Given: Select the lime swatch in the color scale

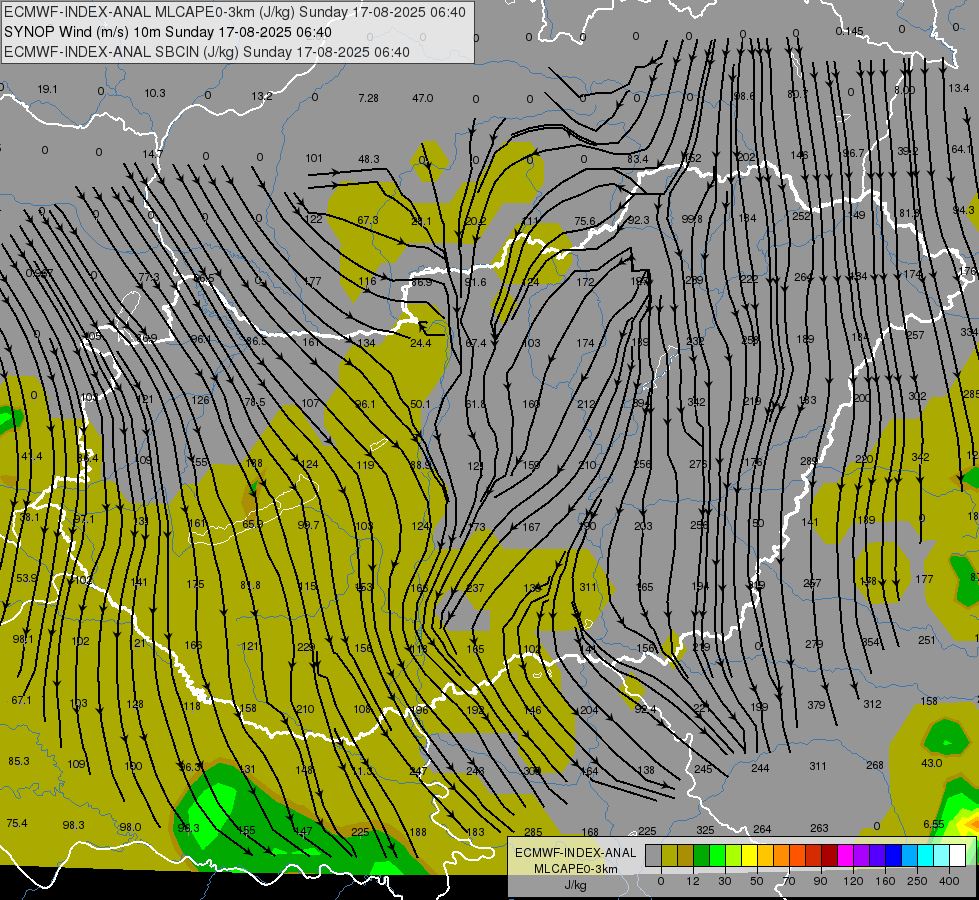Looking at the screenshot, I should point(734,855).
